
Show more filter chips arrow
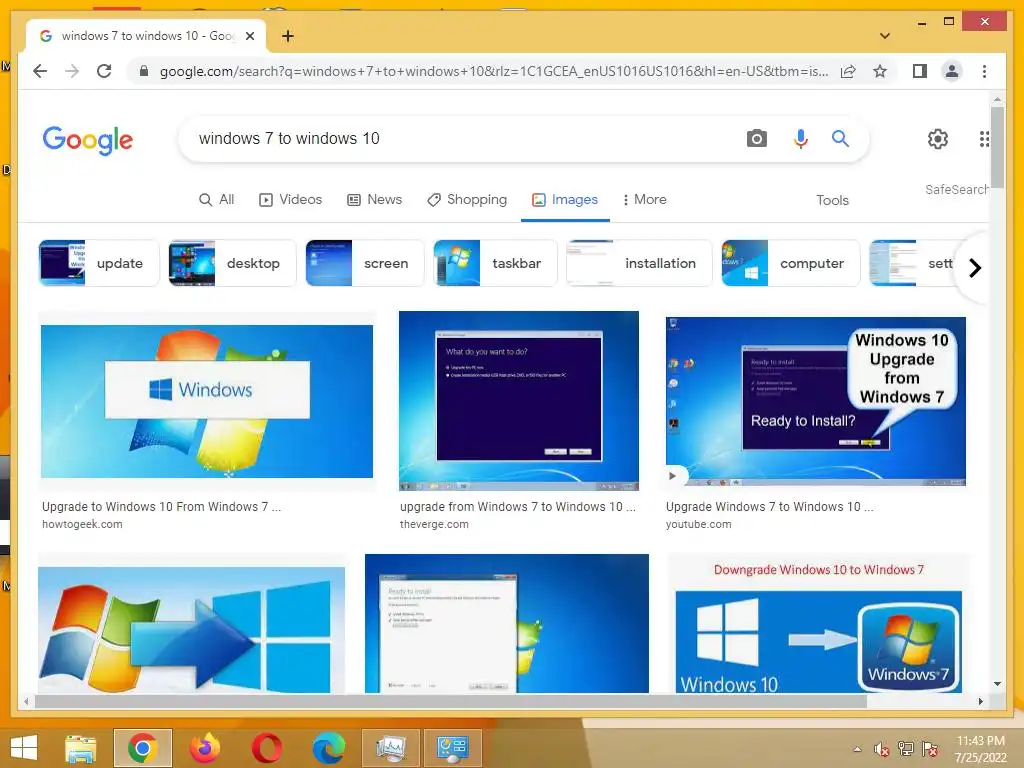pyautogui.click(x=975, y=268)
